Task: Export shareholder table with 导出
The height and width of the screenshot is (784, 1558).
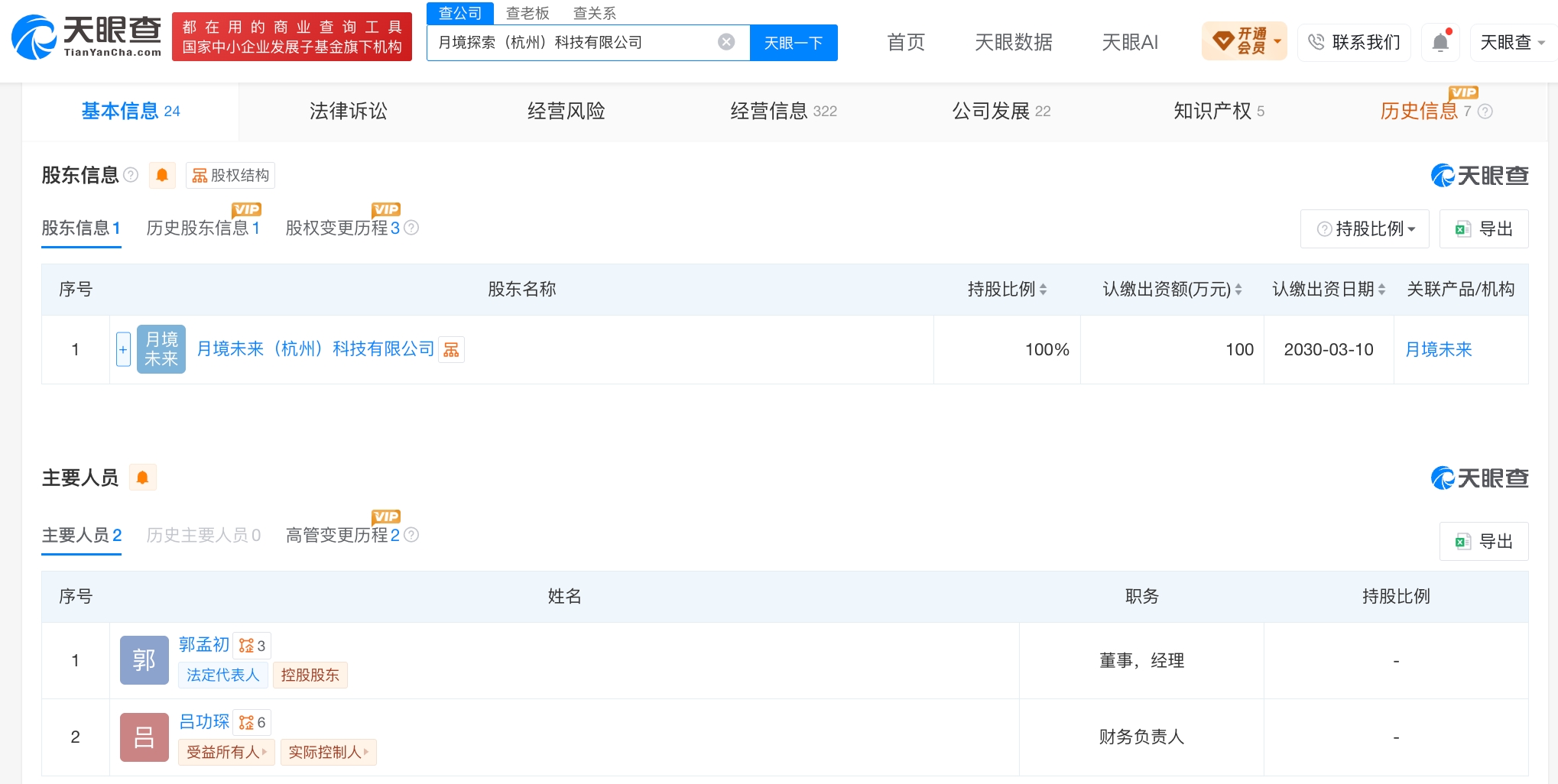Action: pos(1484,228)
